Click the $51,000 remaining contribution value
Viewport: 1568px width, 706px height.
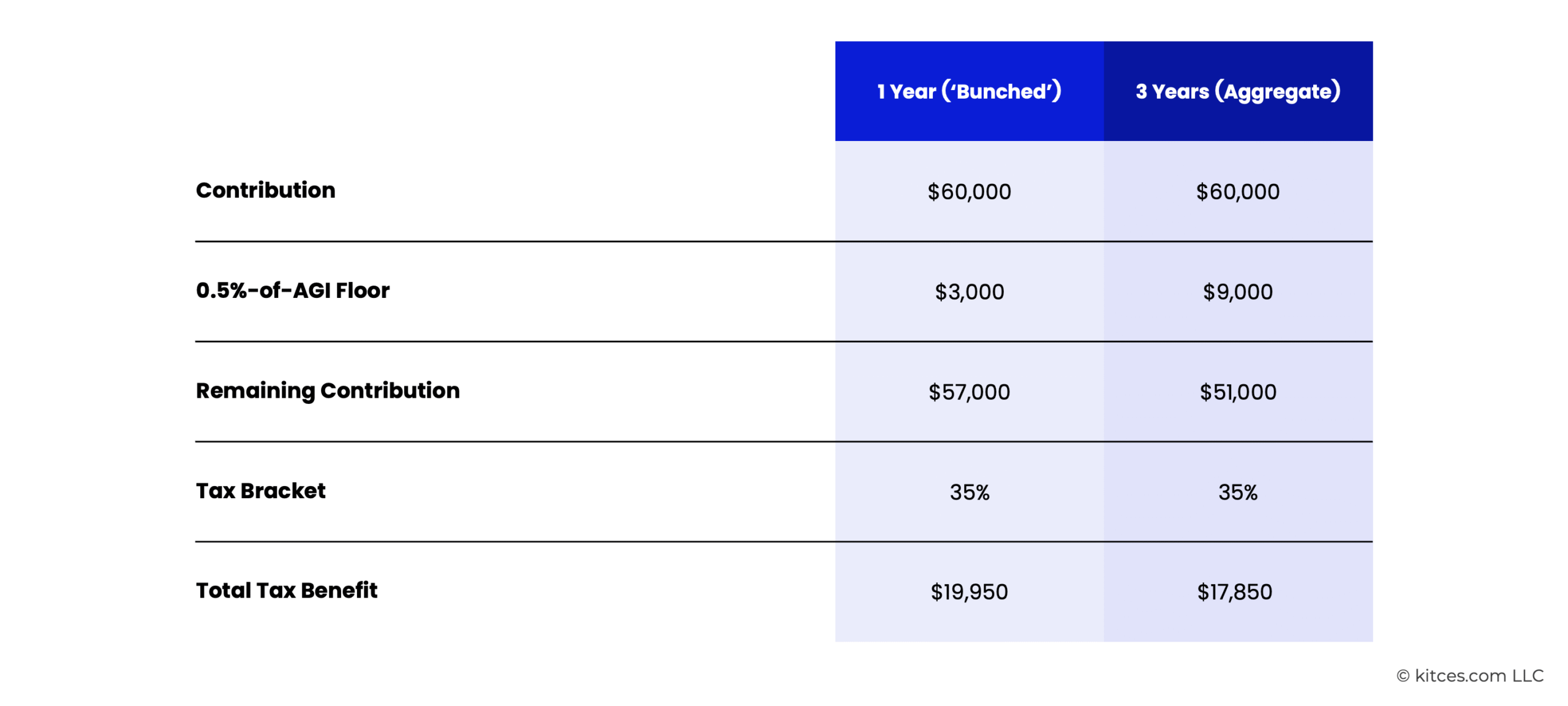(1238, 392)
